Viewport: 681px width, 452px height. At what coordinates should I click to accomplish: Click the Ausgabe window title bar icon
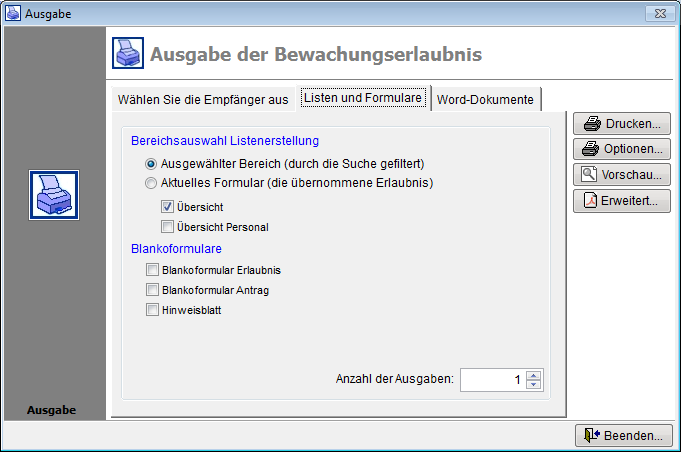[13, 13]
